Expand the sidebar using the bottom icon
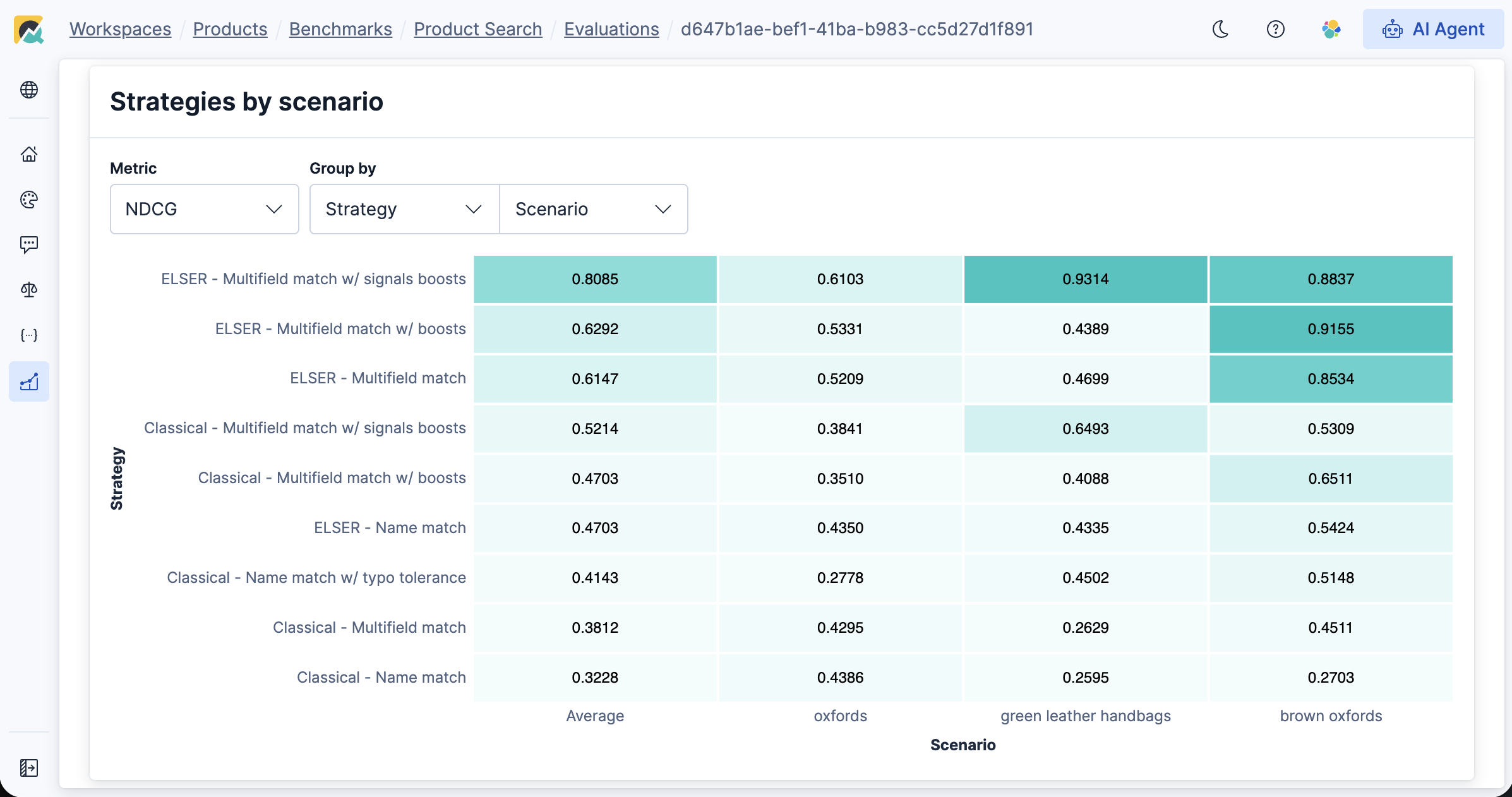Image resolution: width=1512 pixels, height=797 pixels. tap(29, 767)
